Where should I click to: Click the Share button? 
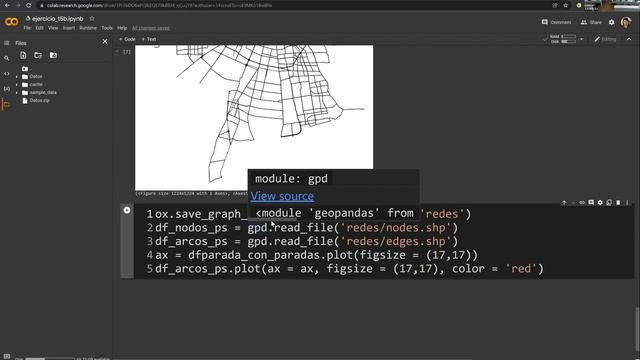(x=591, y=22)
